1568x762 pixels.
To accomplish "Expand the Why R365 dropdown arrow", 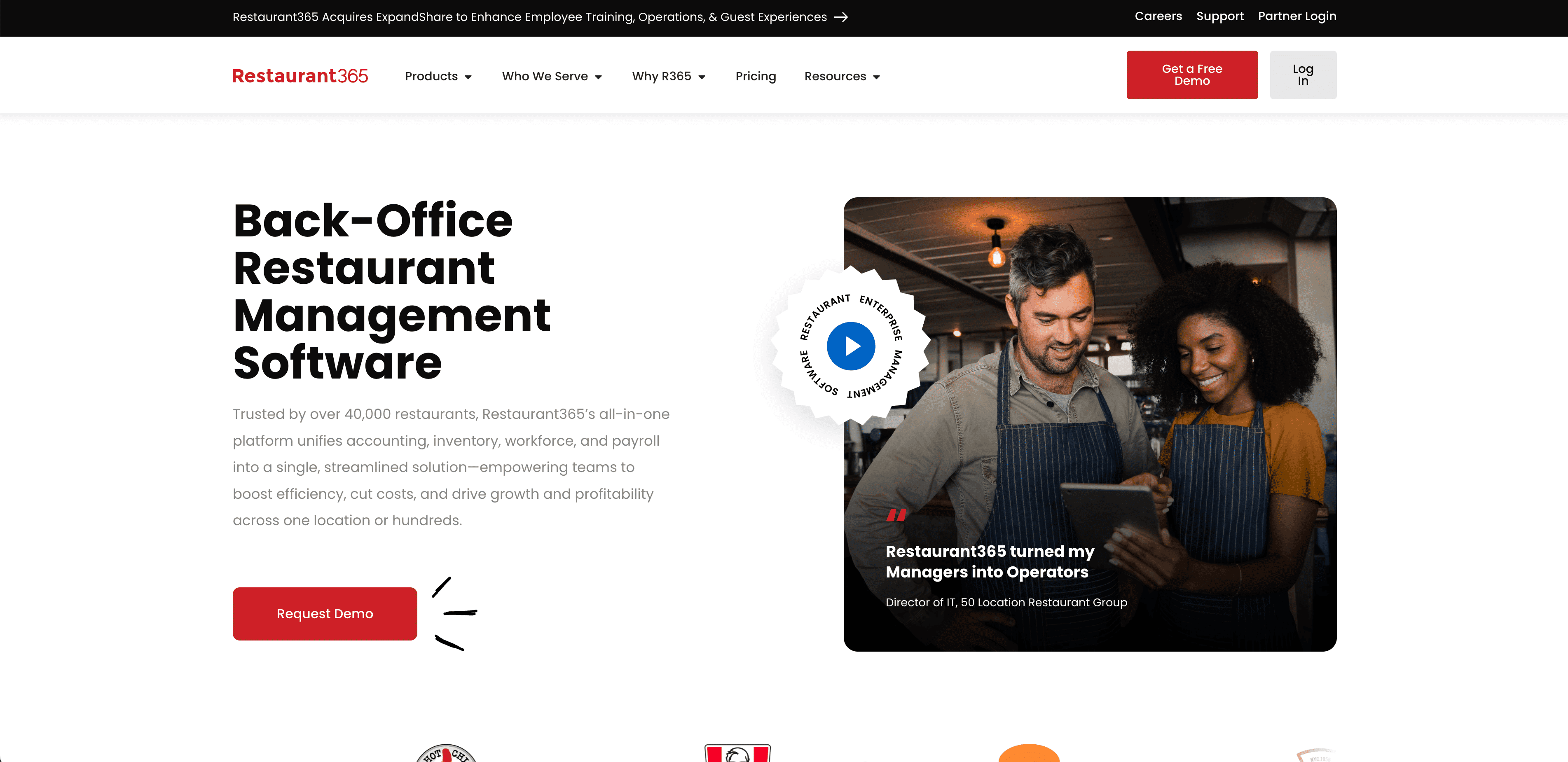I will (702, 77).
